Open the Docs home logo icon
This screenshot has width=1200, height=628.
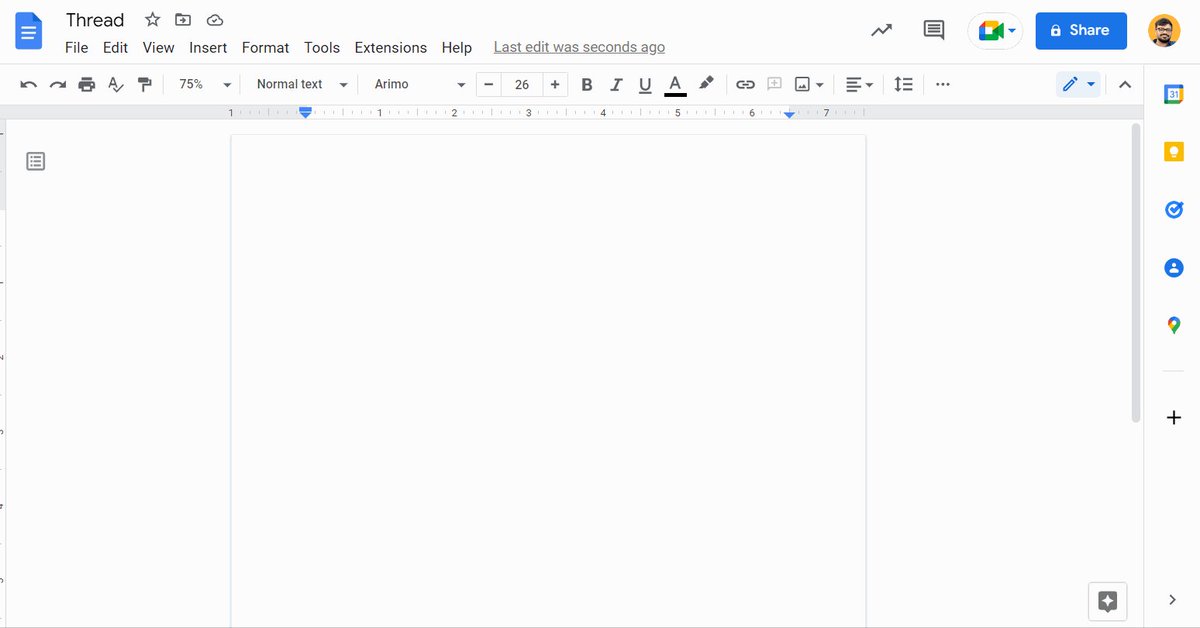(29, 30)
